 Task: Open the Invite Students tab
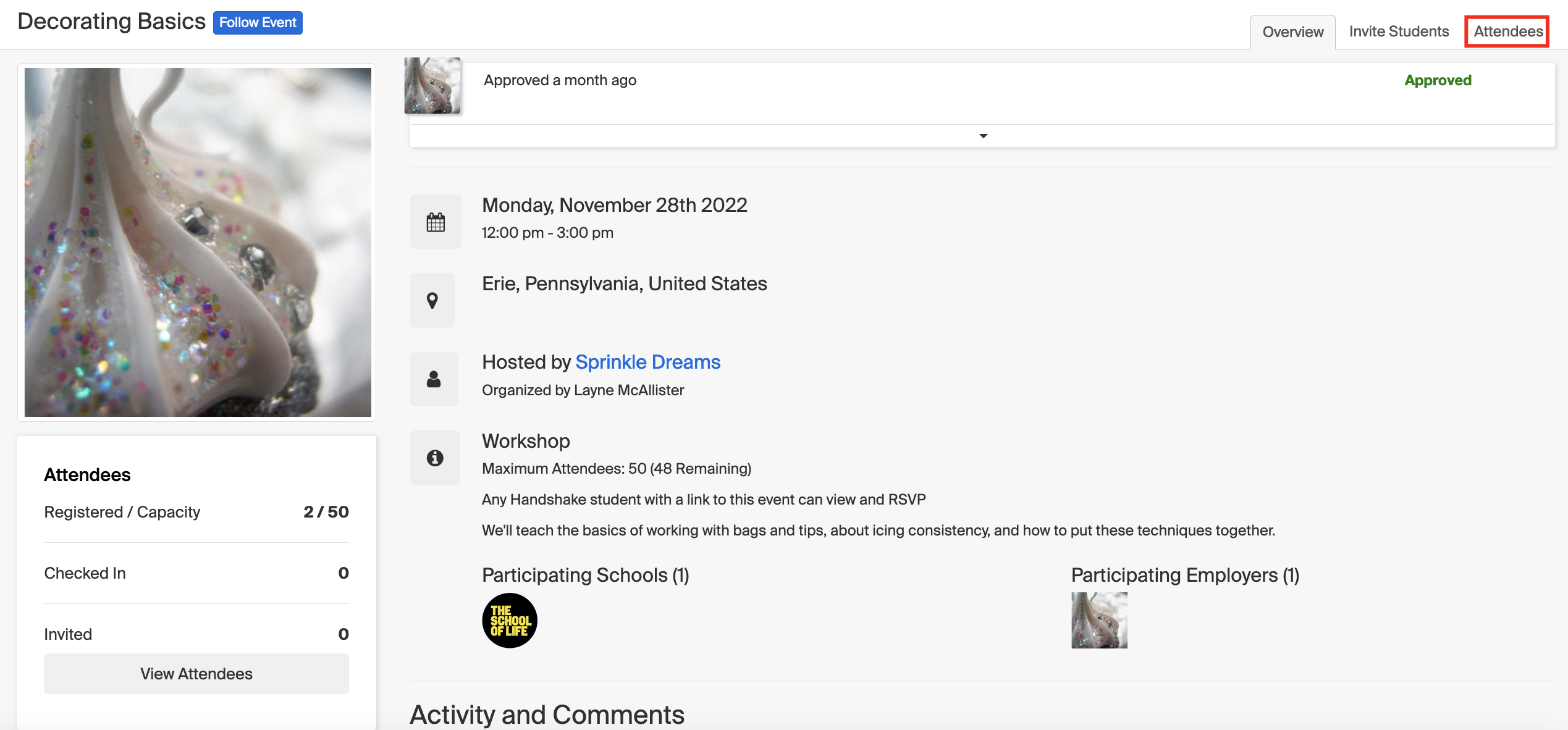pyautogui.click(x=1399, y=31)
